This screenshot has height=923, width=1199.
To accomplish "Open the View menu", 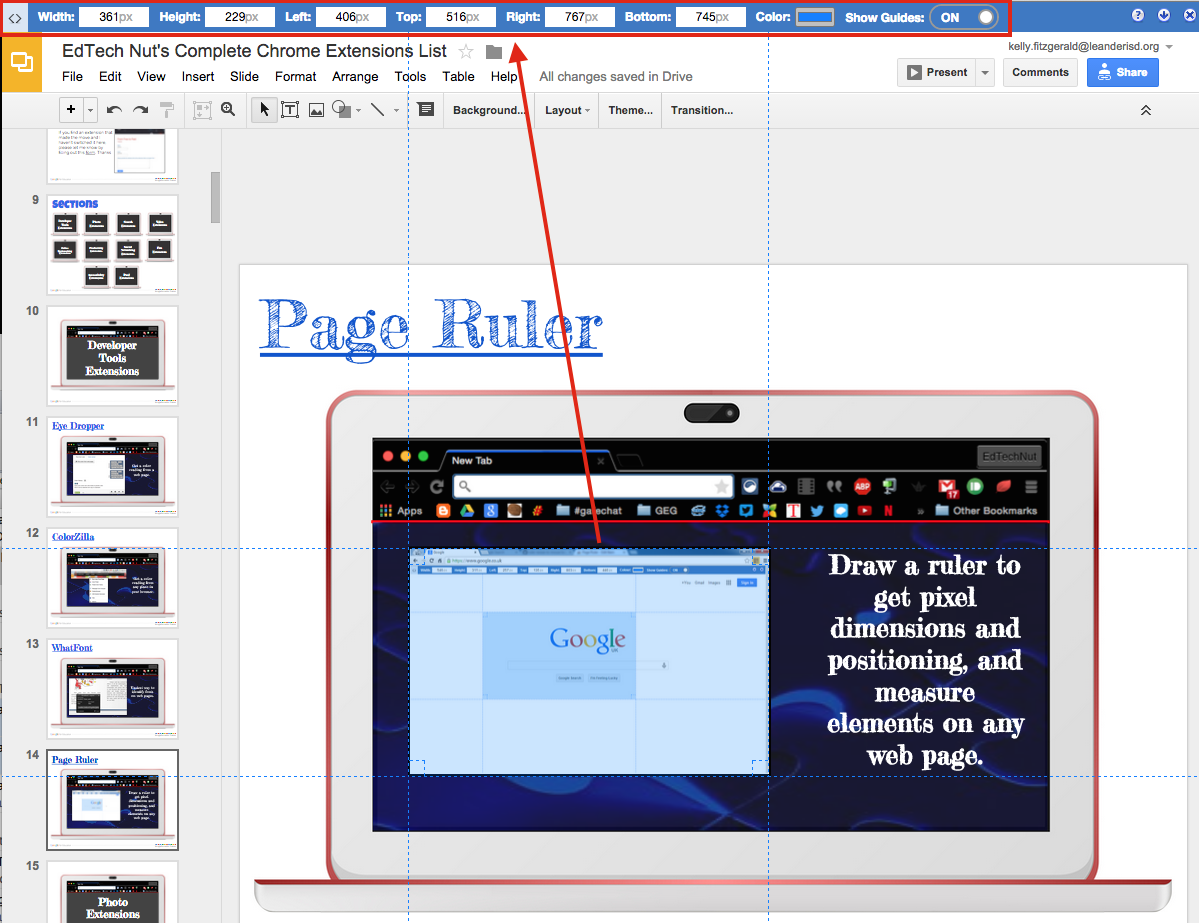I will (x=151, y=76).
